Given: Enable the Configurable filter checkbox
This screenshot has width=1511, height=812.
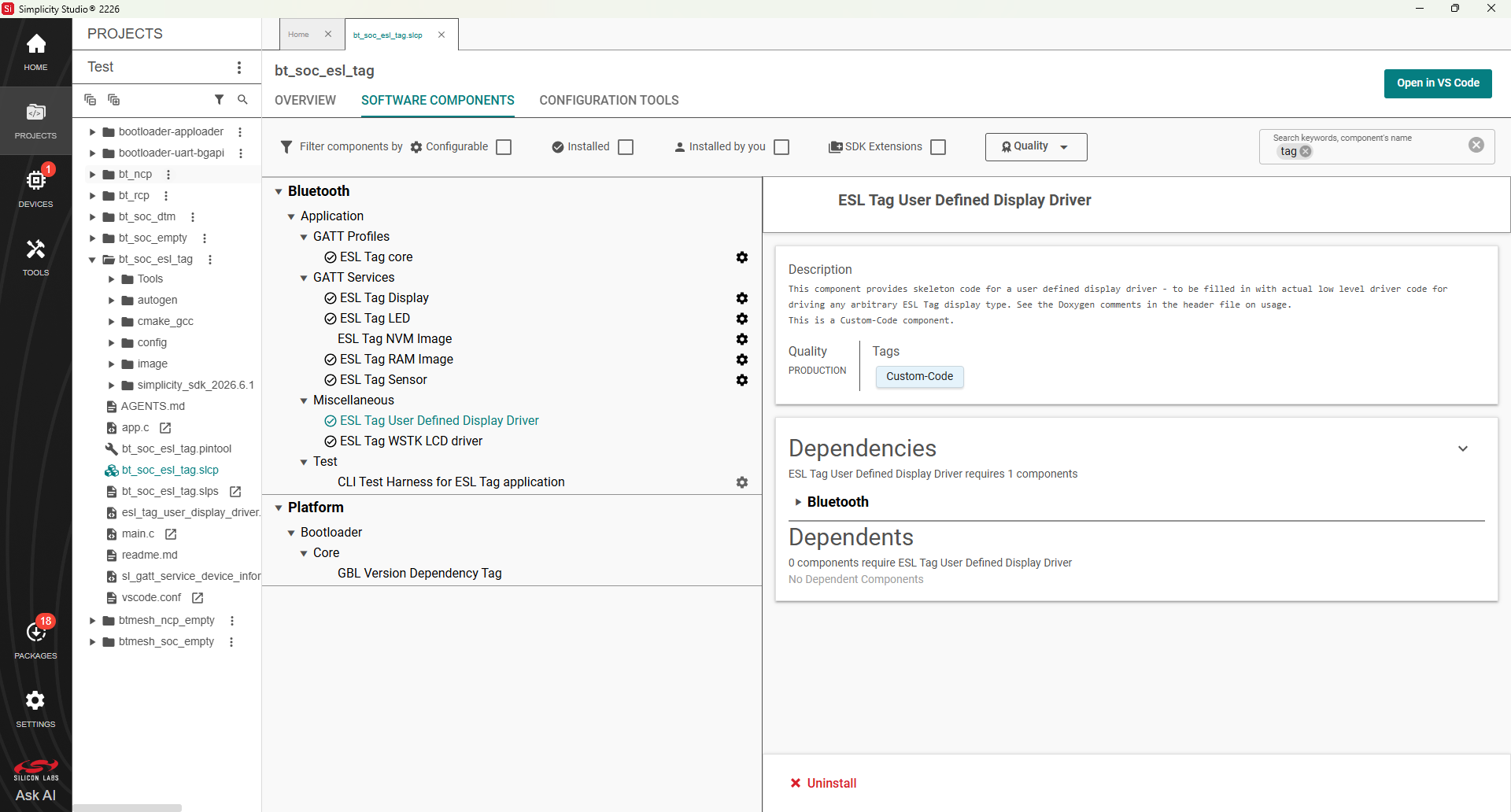Looking at the screenshot, I should pos(504,147).
